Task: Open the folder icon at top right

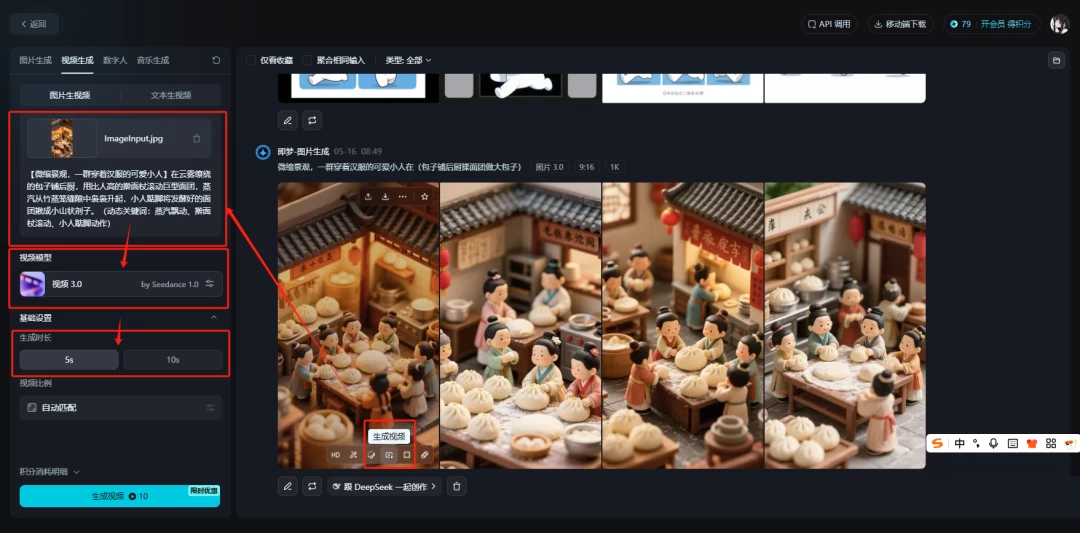Action: click(1056, 60)
